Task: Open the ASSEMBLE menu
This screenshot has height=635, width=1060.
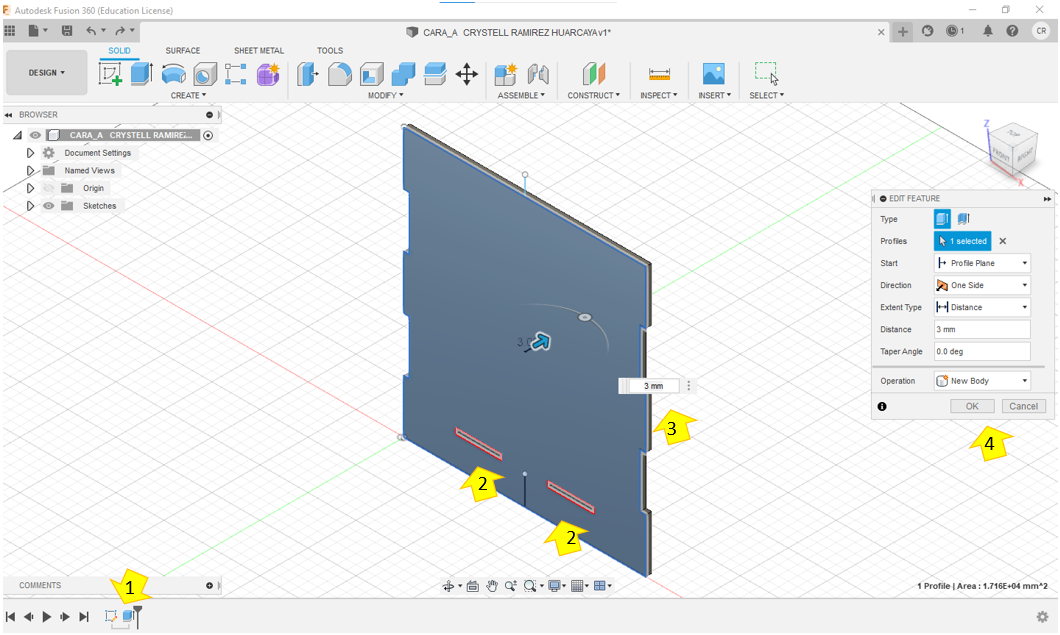Action: coord(521,95)
